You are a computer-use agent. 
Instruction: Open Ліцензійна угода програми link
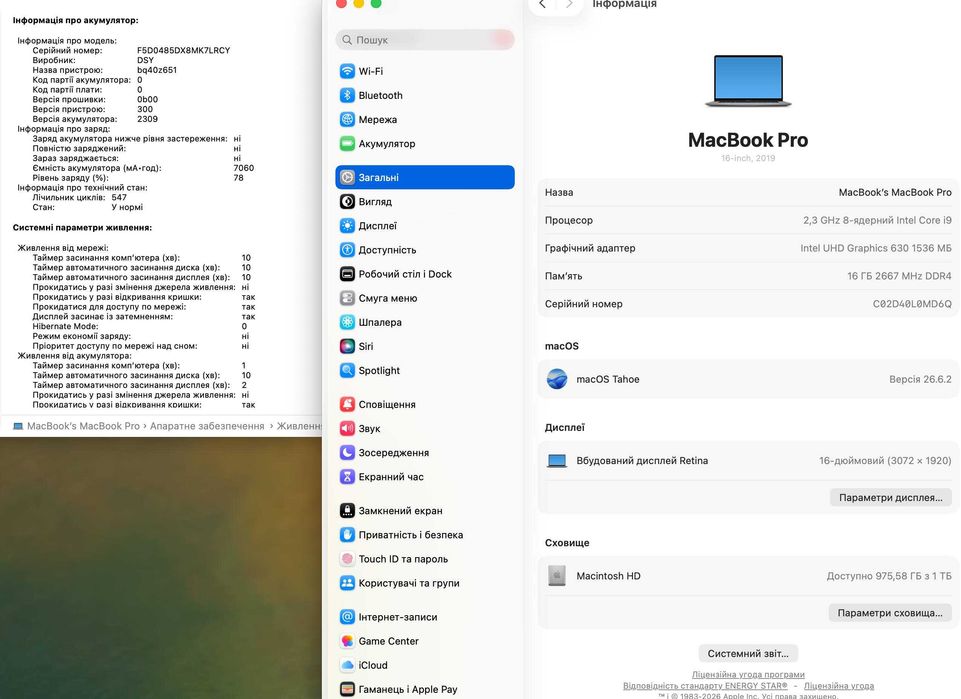(x=748, y=674)
